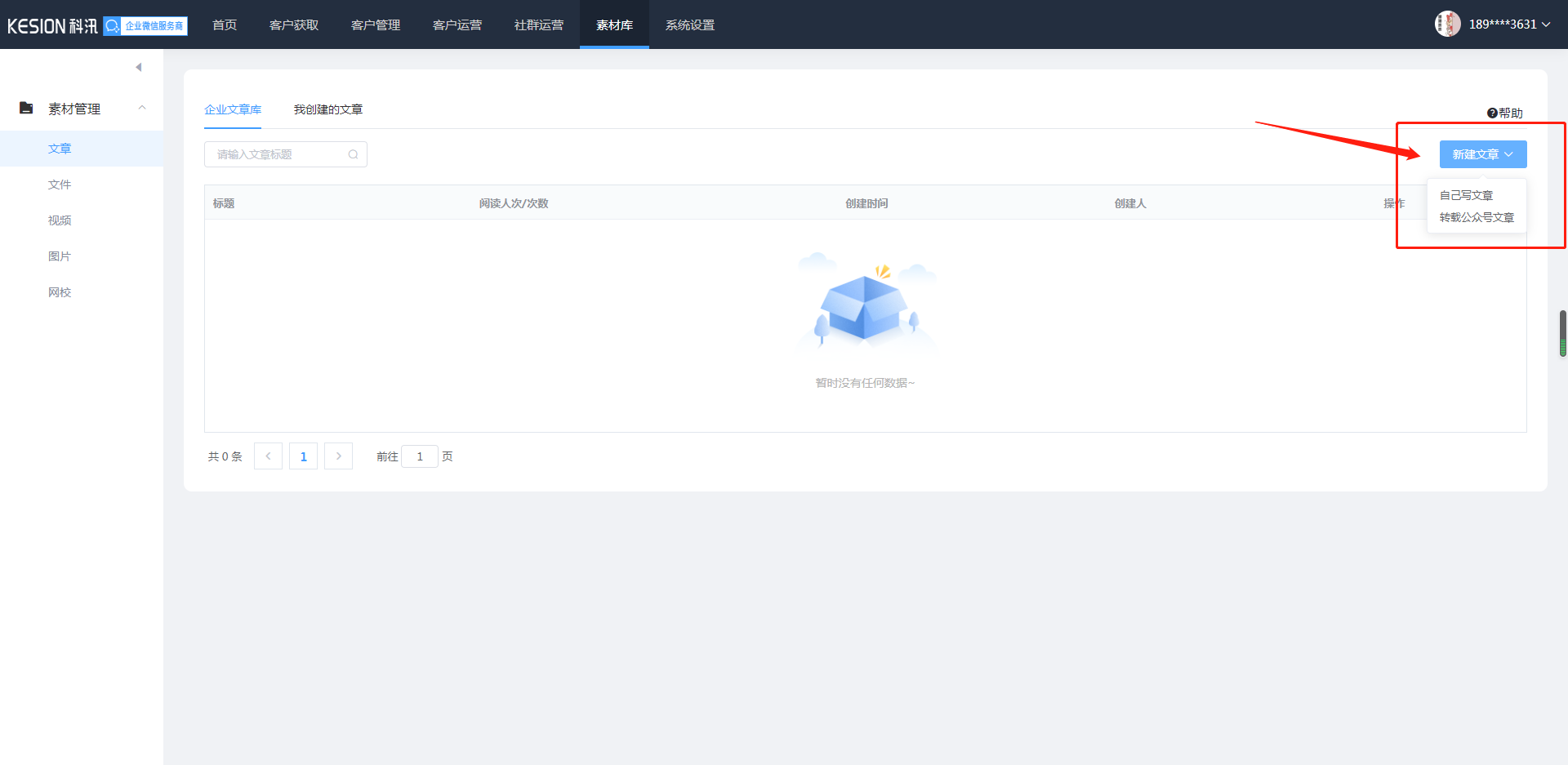This screenshot has width=1568, height=765.
Task: Click page number 1 button
Action: (x=303, y=456)
